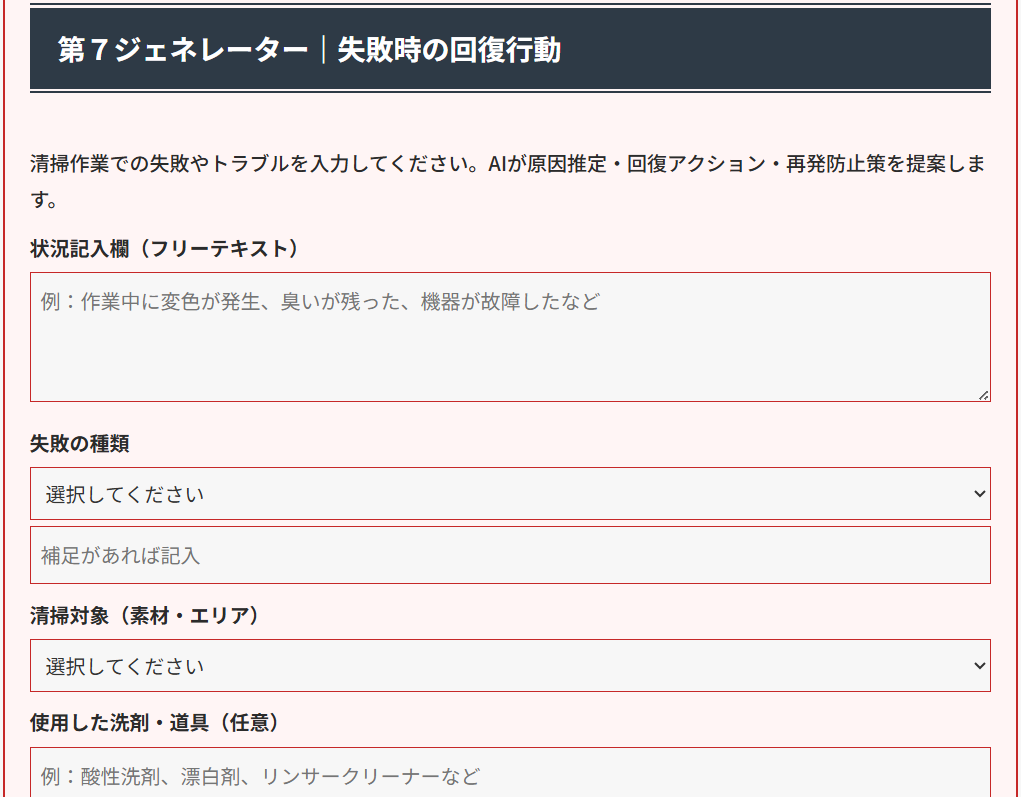Viewport: 1021px width, 797px height.
Task: Click the 状況記入欄 free-text textarea
Action: (510, 350)
